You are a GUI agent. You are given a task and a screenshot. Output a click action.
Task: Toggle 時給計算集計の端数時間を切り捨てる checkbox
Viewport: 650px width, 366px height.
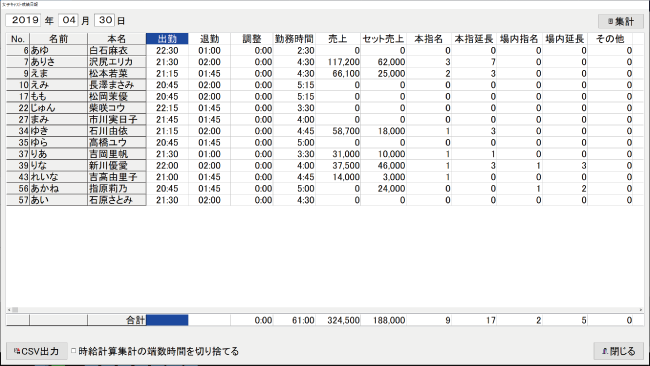[x=74, y=351]
